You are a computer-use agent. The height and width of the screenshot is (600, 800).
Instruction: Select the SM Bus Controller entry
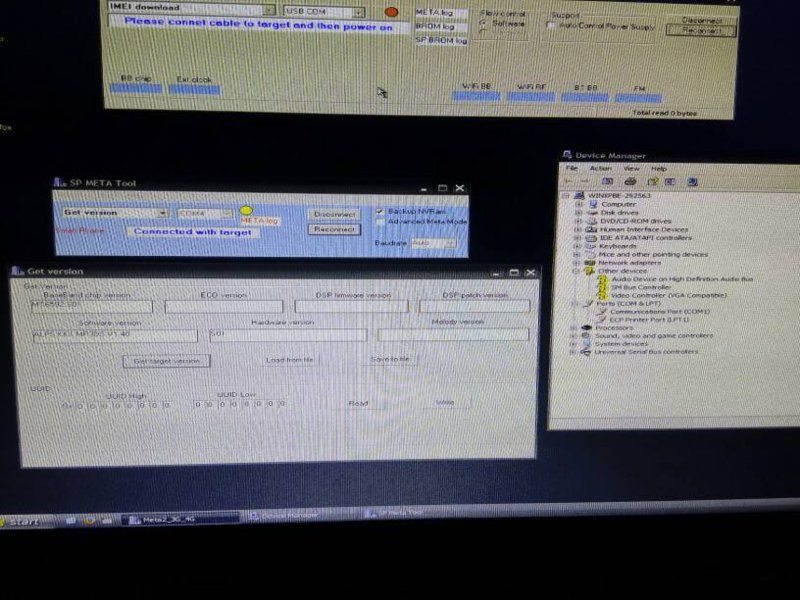tap(640, 287)
